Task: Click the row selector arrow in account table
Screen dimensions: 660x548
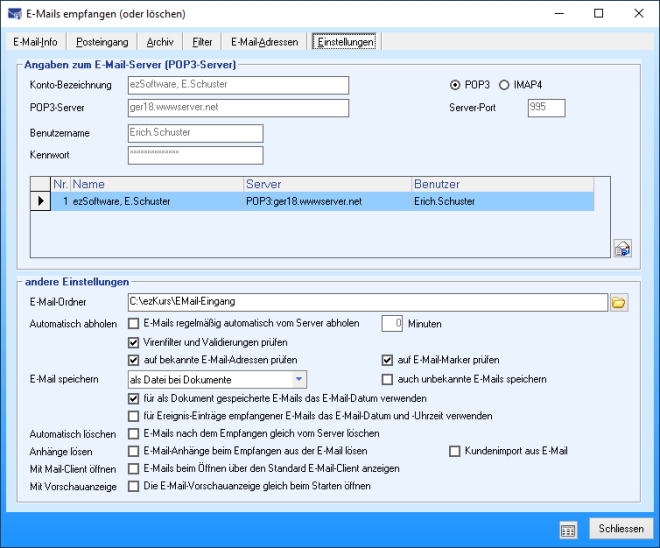Action: [41, 201]
